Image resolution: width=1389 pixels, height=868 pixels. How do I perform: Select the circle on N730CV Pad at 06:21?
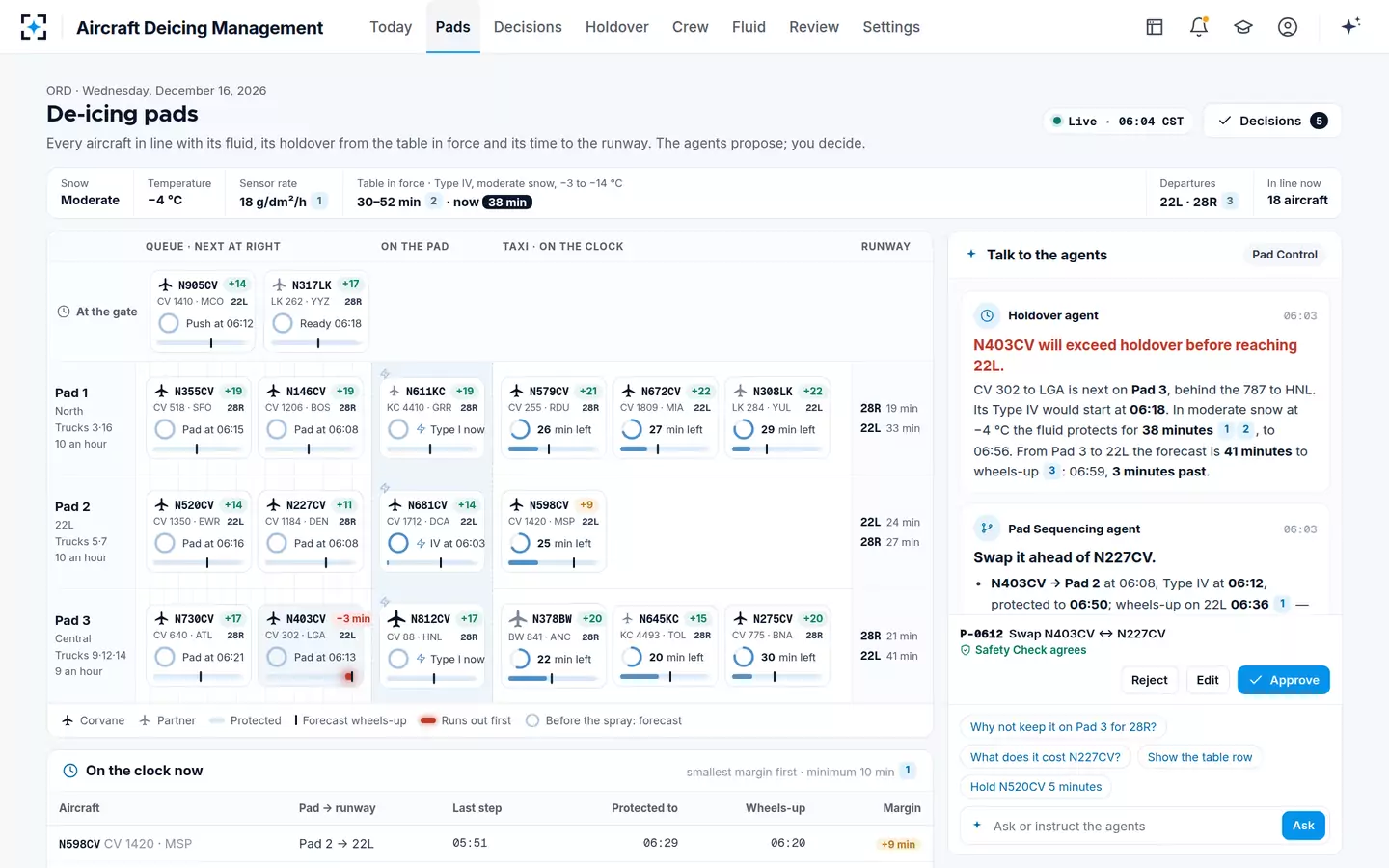tap(165, 657)
